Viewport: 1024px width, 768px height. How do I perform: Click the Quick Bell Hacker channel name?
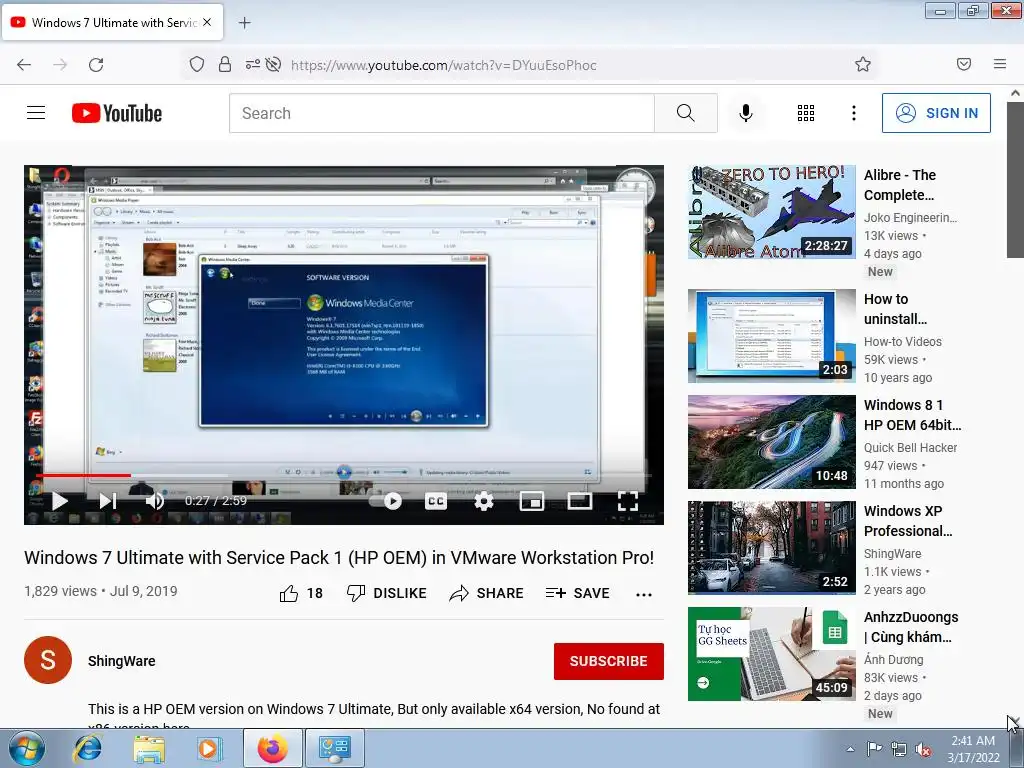pos(910,447)
